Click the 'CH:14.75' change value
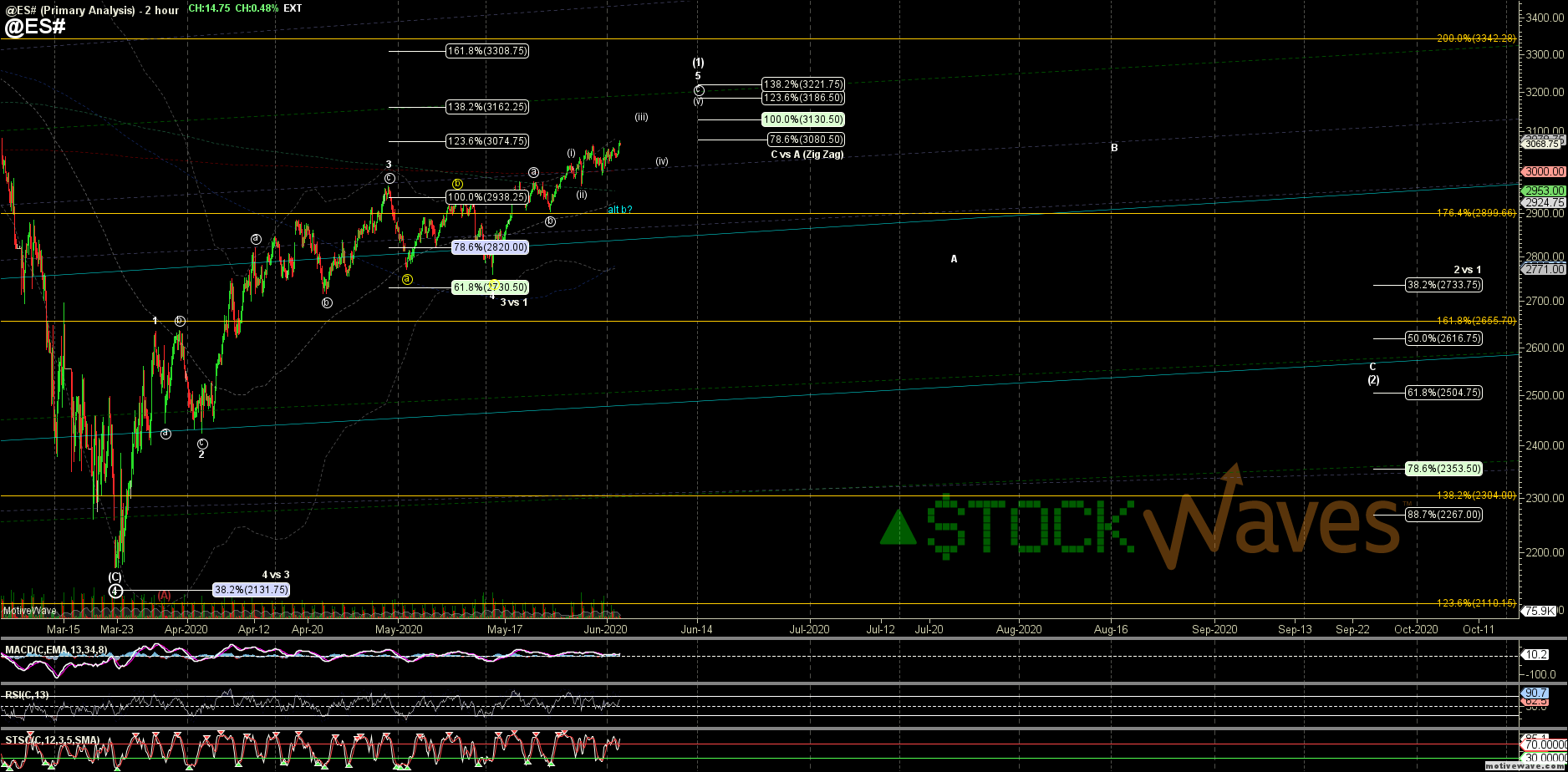 pos(210,8)
